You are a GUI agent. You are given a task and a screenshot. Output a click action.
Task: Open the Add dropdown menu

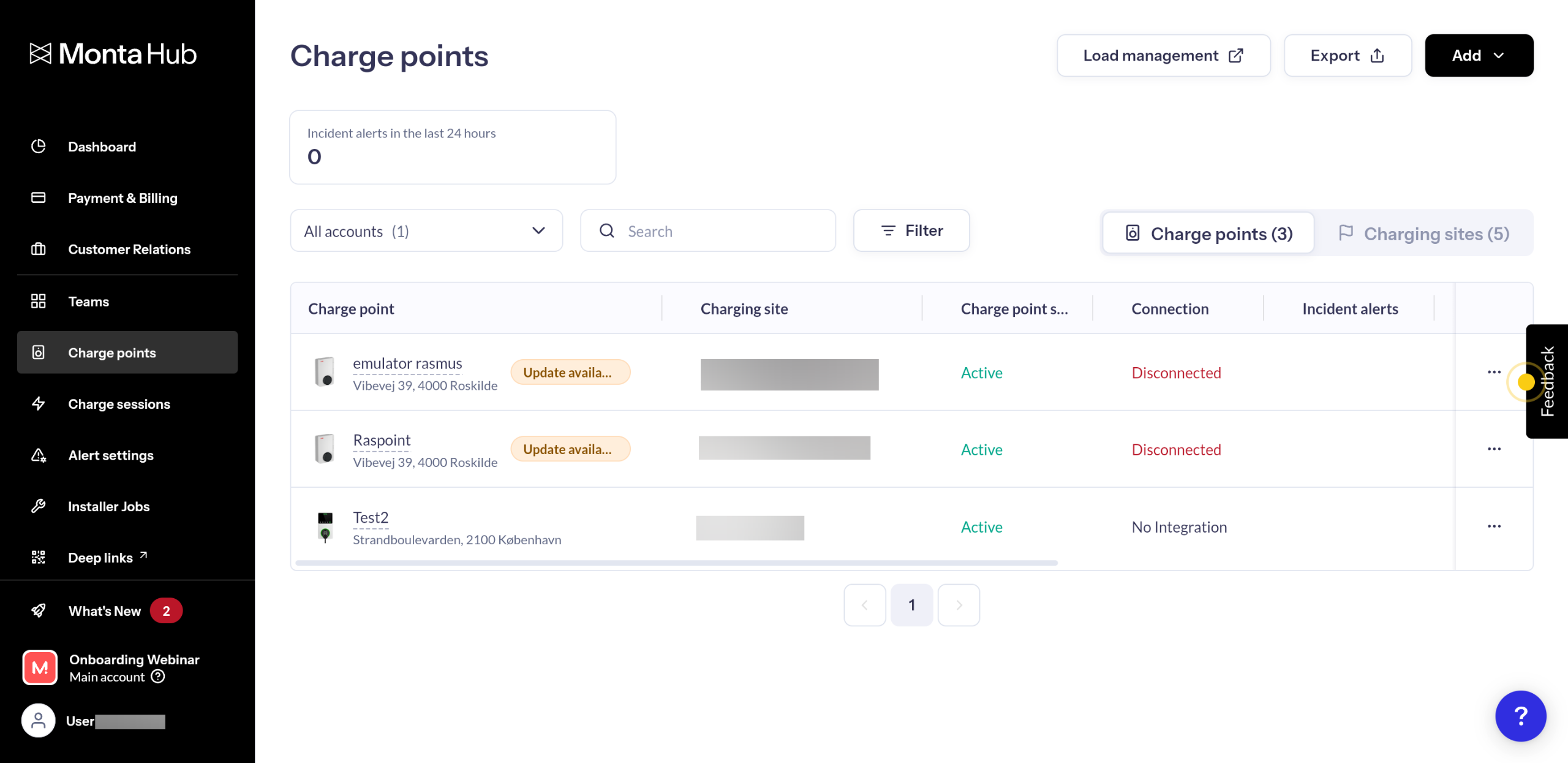(1478, 56)
